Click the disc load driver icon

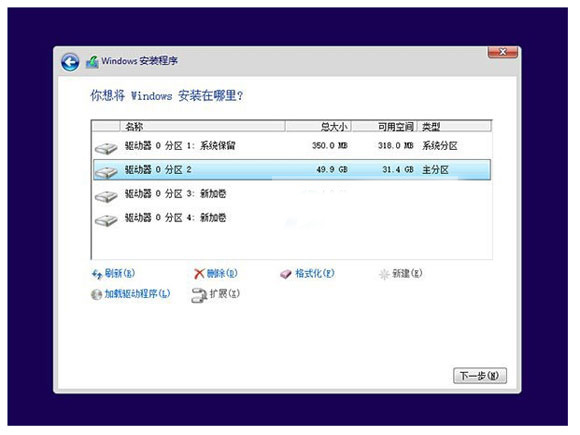click(x=97, y=294)
